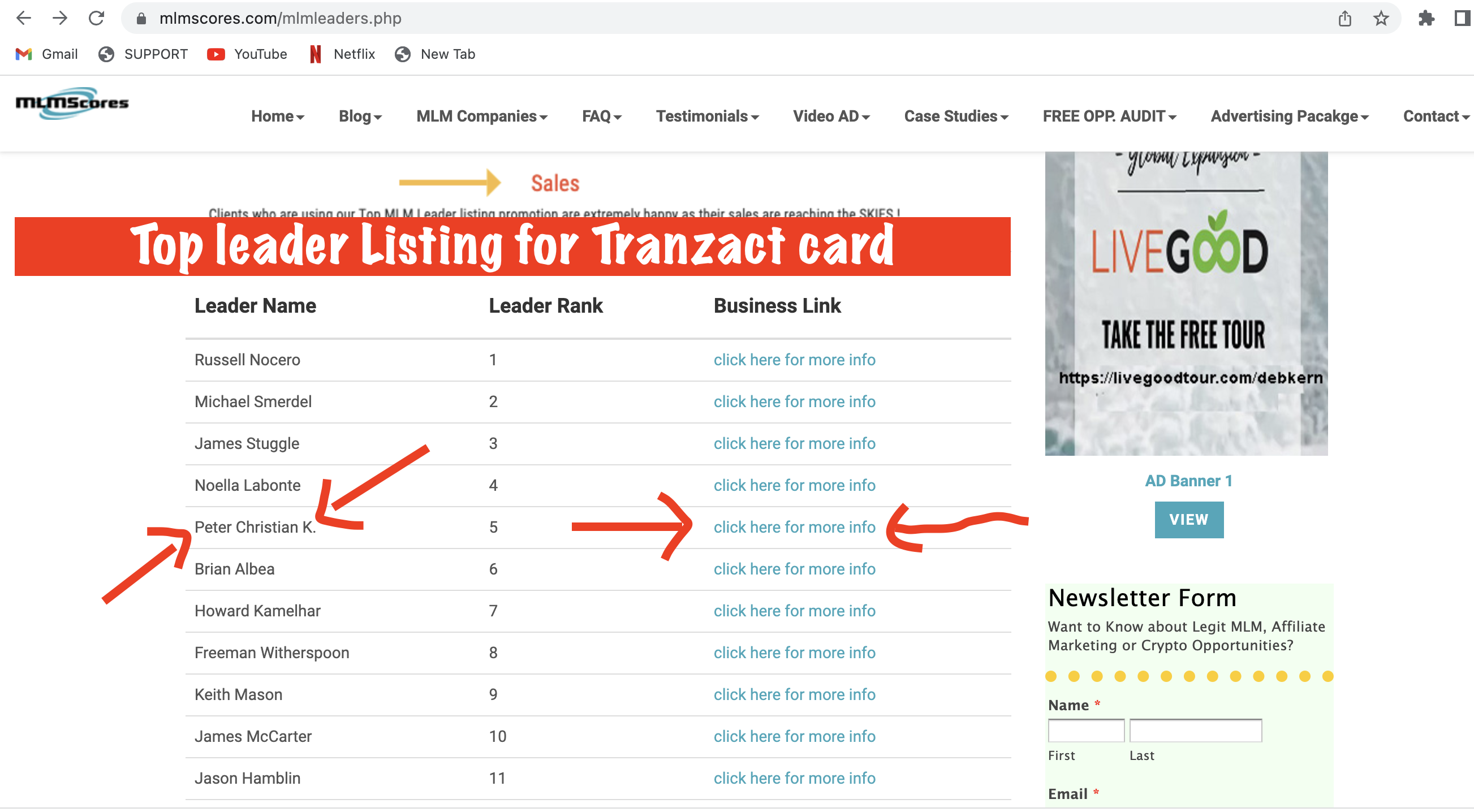Image resolution: width=1474 pixels, height=812 pixels.
Task: Click the Business Link column header
Action: [x=777, y=305]
